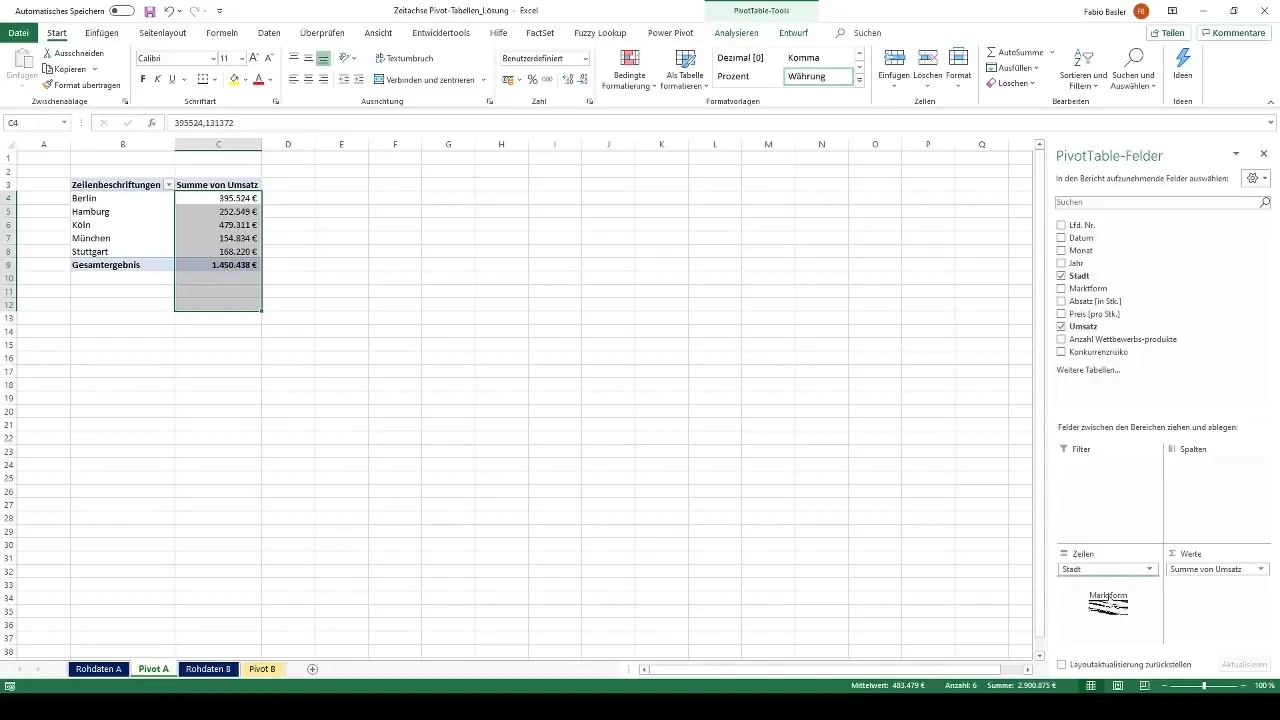Open the Calibri font name dropdown

coord(213,59)
